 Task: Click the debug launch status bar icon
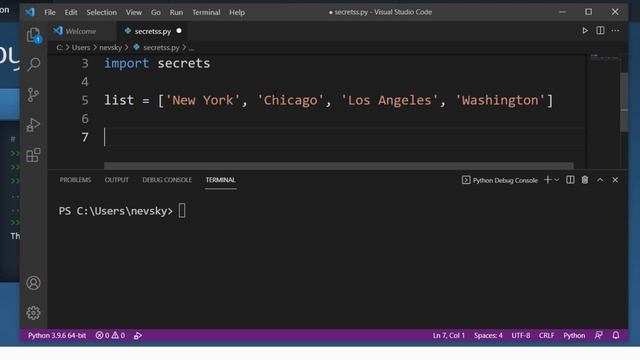(x=138, y=336)
